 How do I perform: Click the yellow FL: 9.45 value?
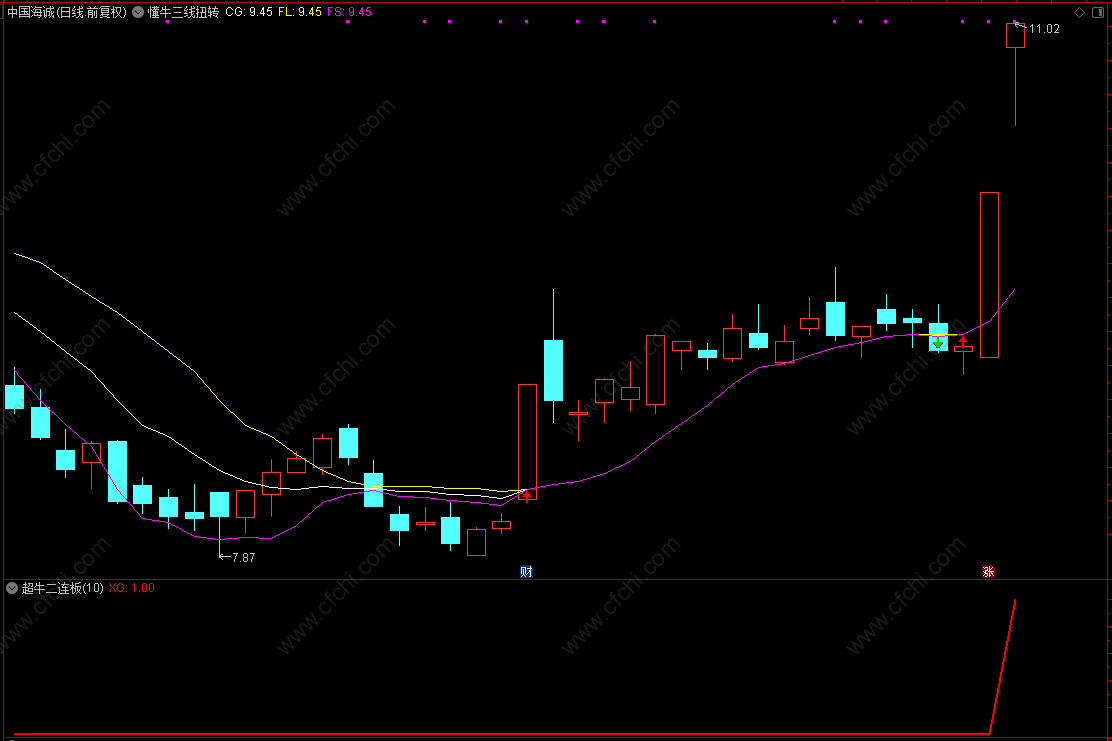[x=299, y=12]
